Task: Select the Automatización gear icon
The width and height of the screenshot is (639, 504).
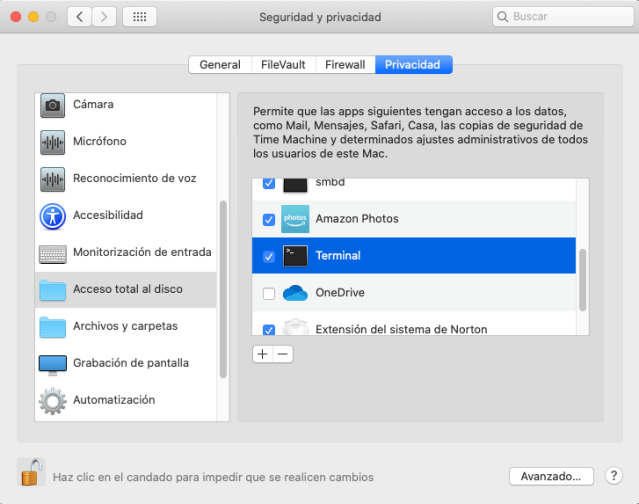Action: tap(52, 401)
